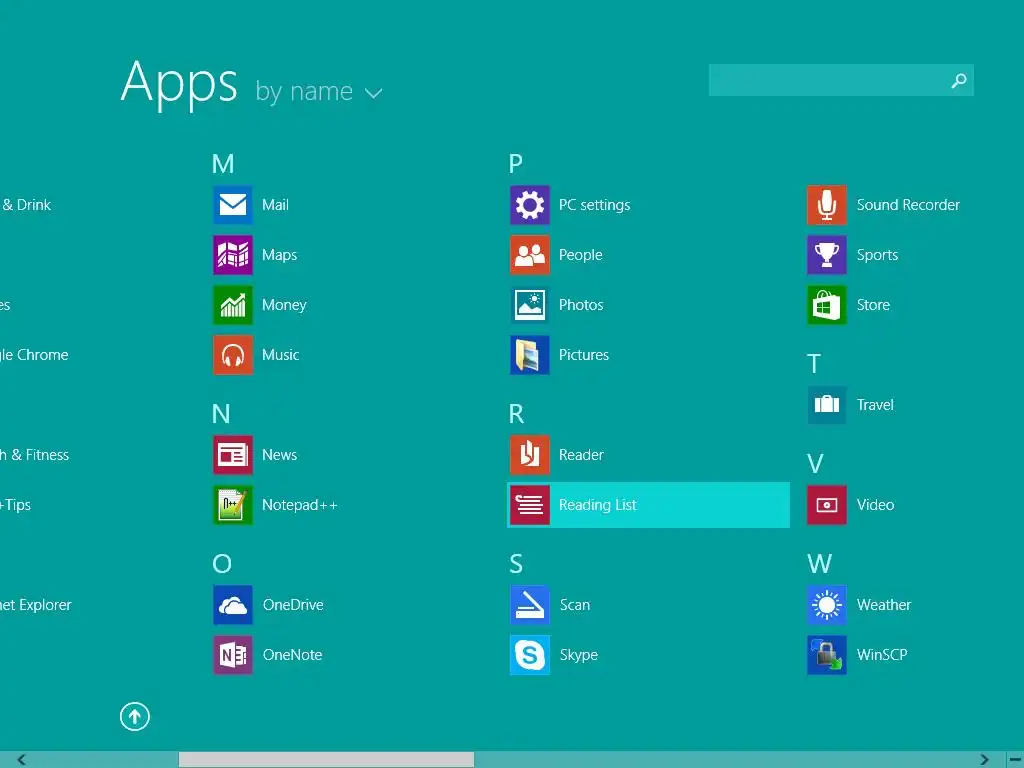Open the Pictures folder icon
The width and height of the screenshot is (1024, 768).
click(530, 355)
